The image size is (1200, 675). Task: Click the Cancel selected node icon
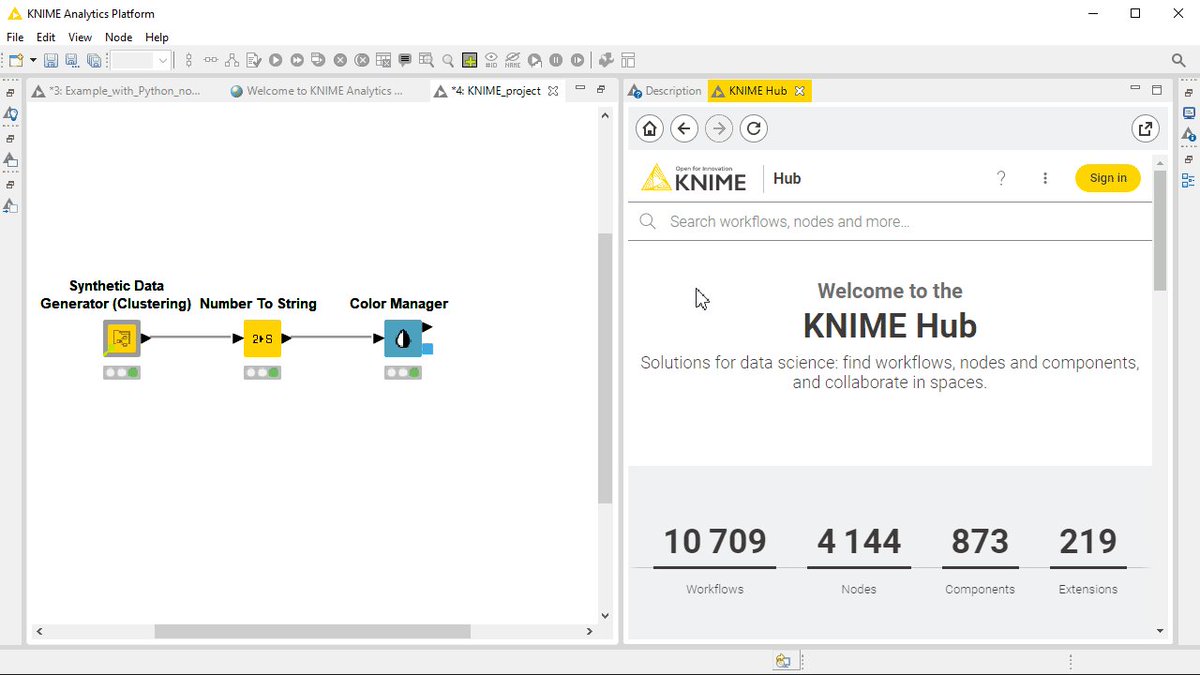[340, 60]
